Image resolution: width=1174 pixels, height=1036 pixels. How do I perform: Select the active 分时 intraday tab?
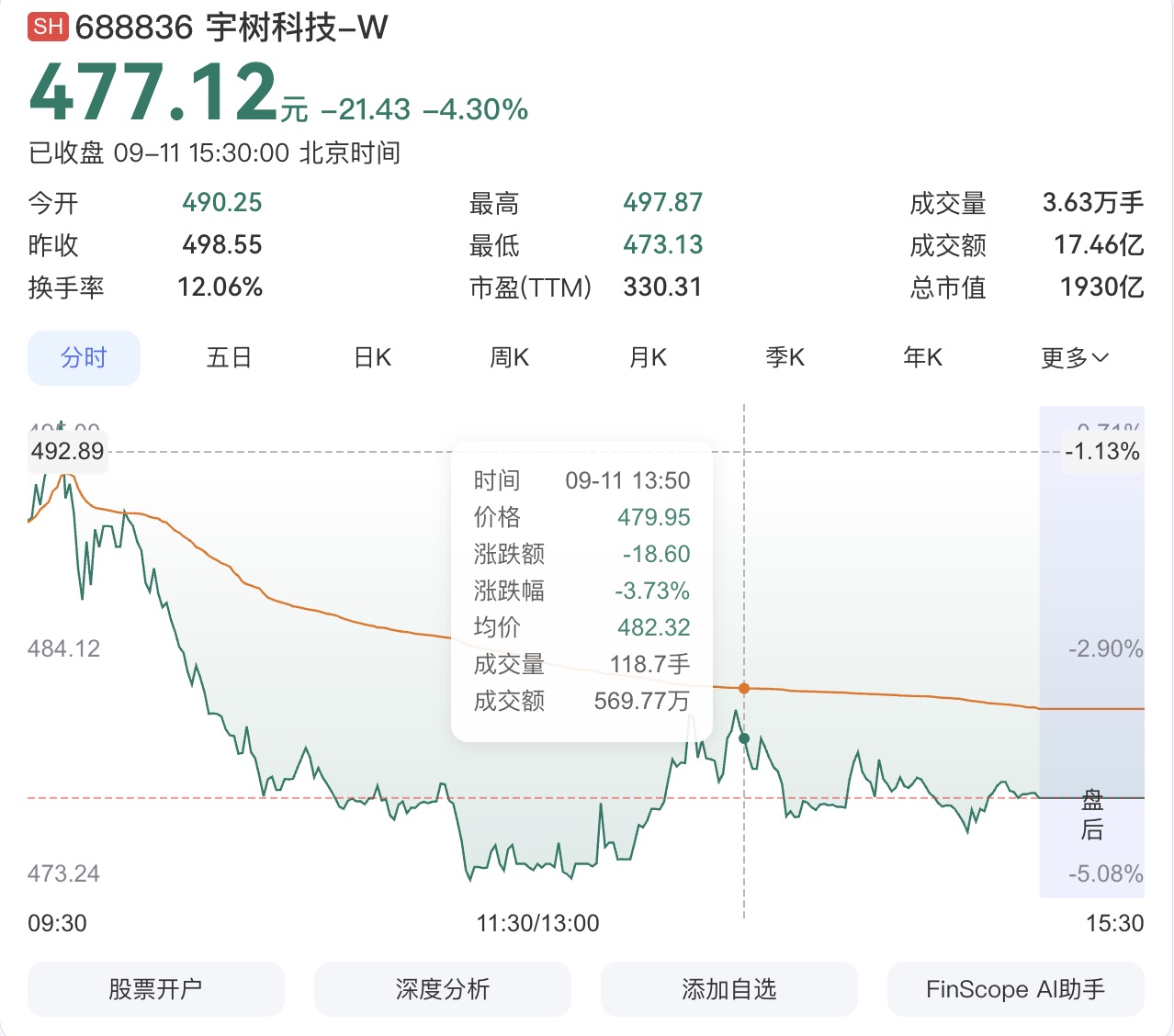84,357
